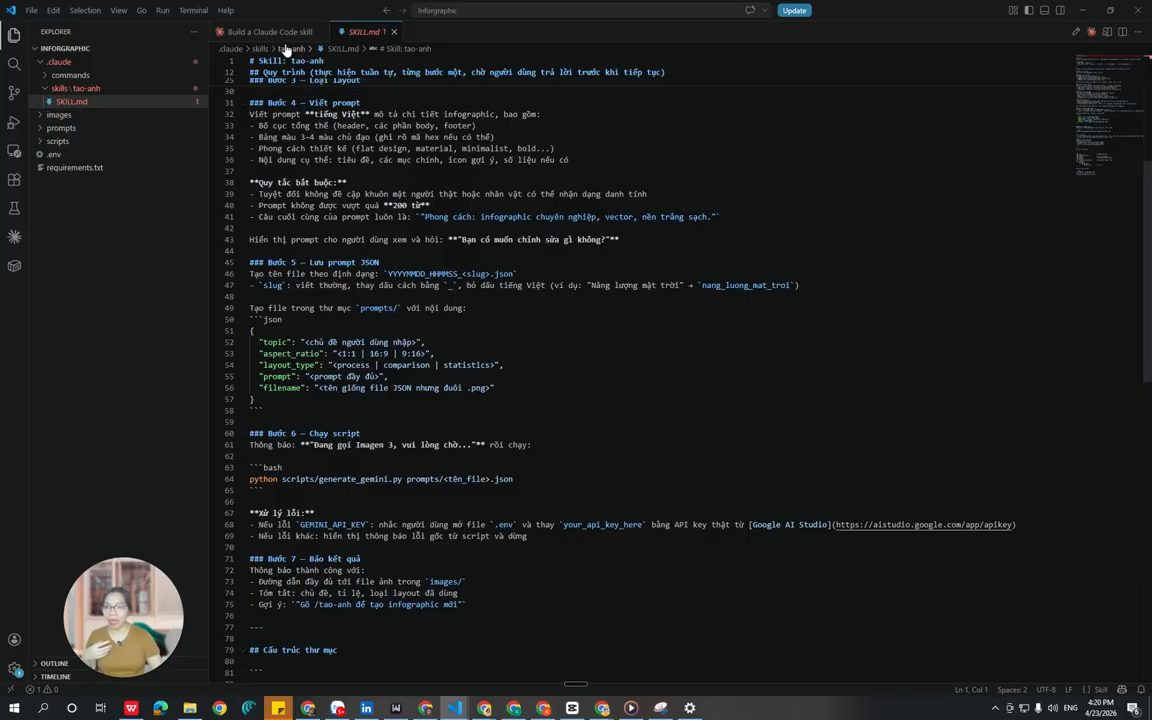Open the Edit menu
This screenshot has width=1152, height=720.
point(54,10)
